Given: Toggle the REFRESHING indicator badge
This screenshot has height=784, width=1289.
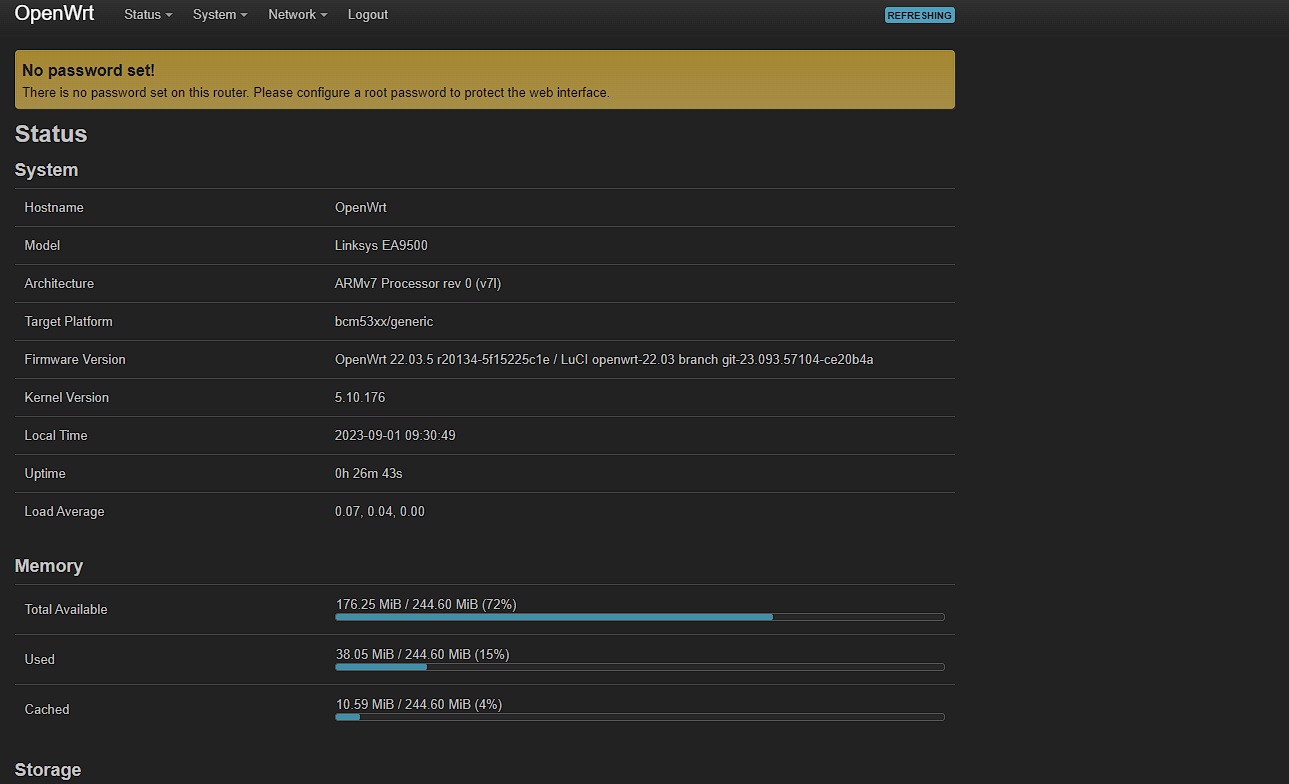Looking at the screenshot, I should click(919, 15).
